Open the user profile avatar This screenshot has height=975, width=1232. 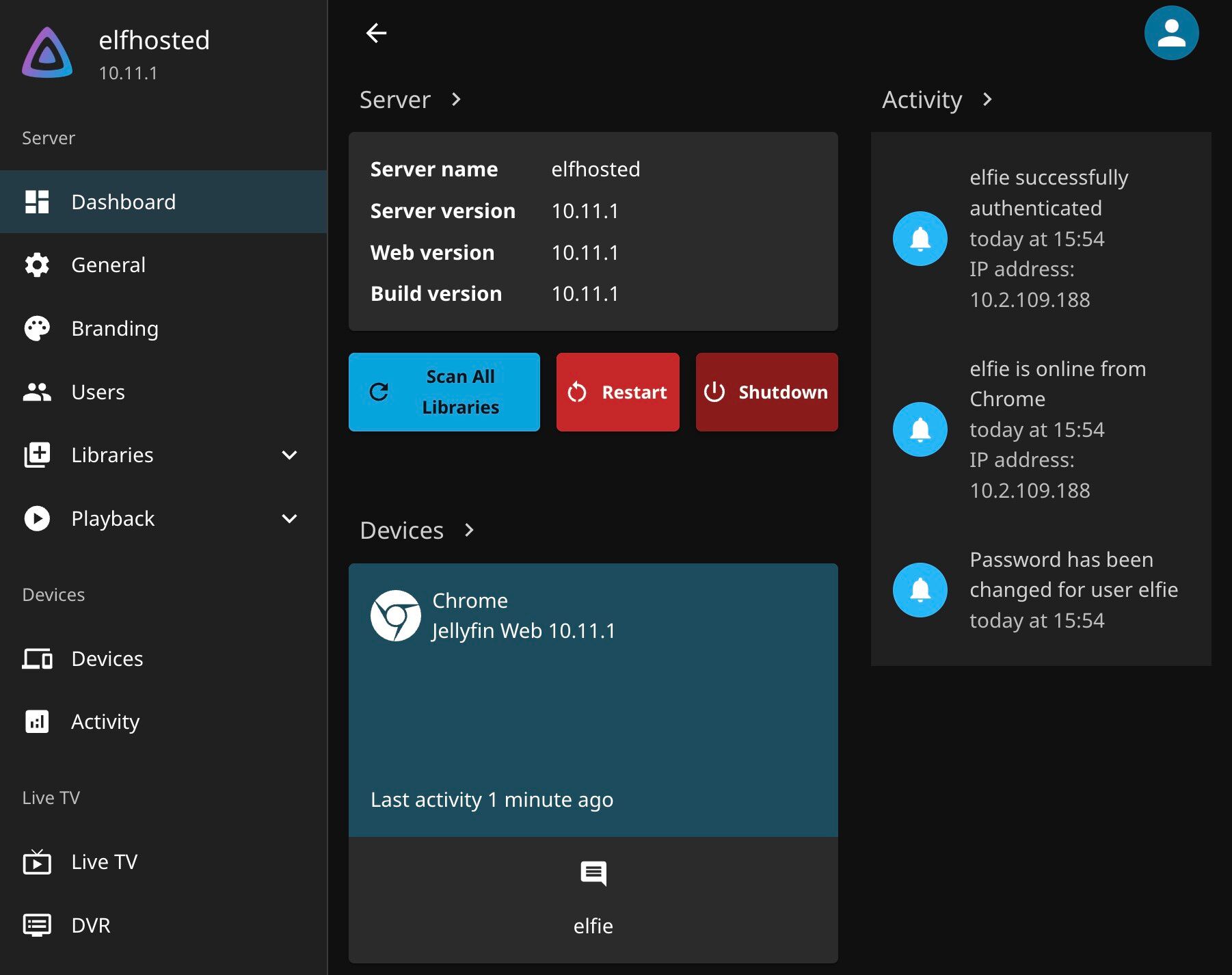pyautogui.click(x=1171, y=33)
